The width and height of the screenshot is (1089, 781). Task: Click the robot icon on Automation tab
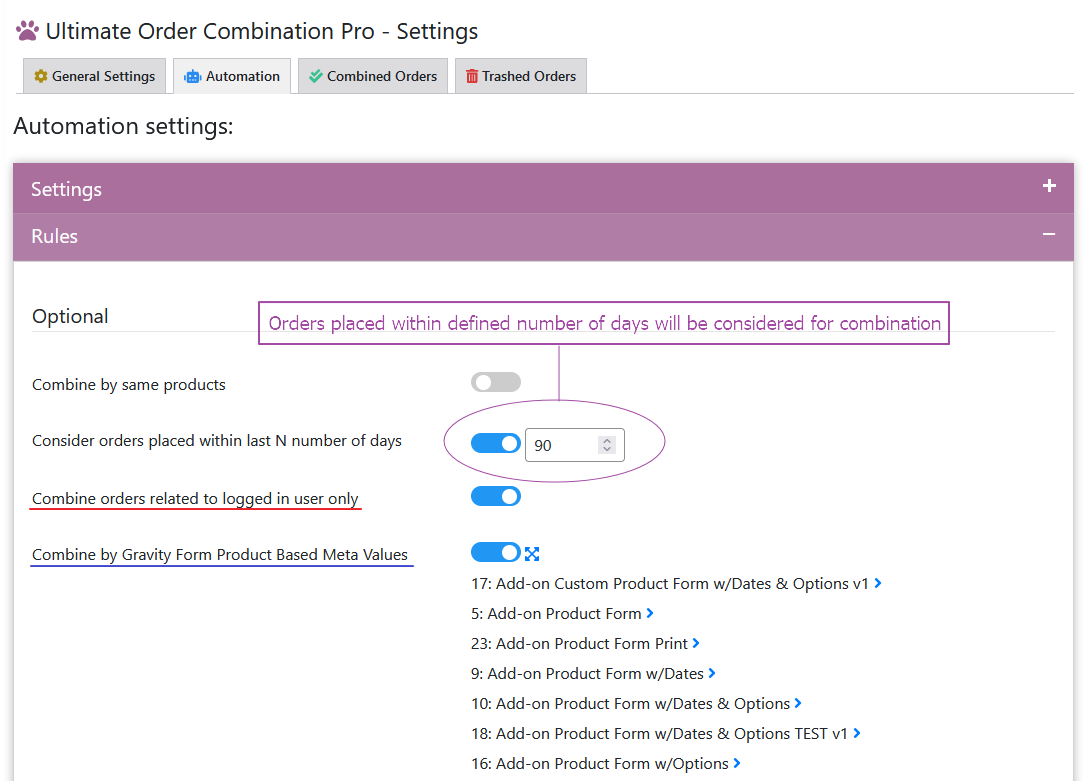[x=192, y=77]
